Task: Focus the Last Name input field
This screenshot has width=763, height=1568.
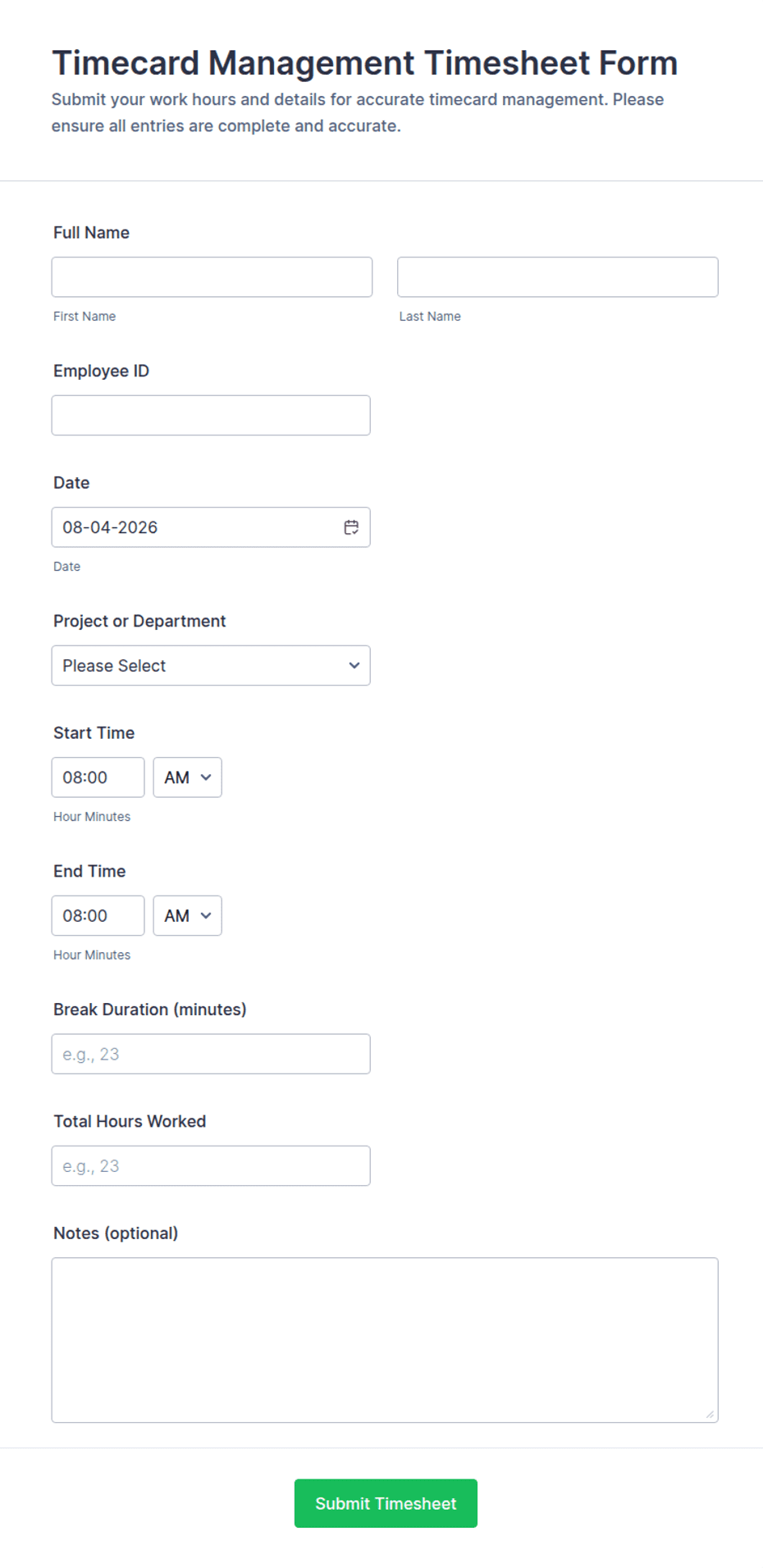Action: [558, 277]
